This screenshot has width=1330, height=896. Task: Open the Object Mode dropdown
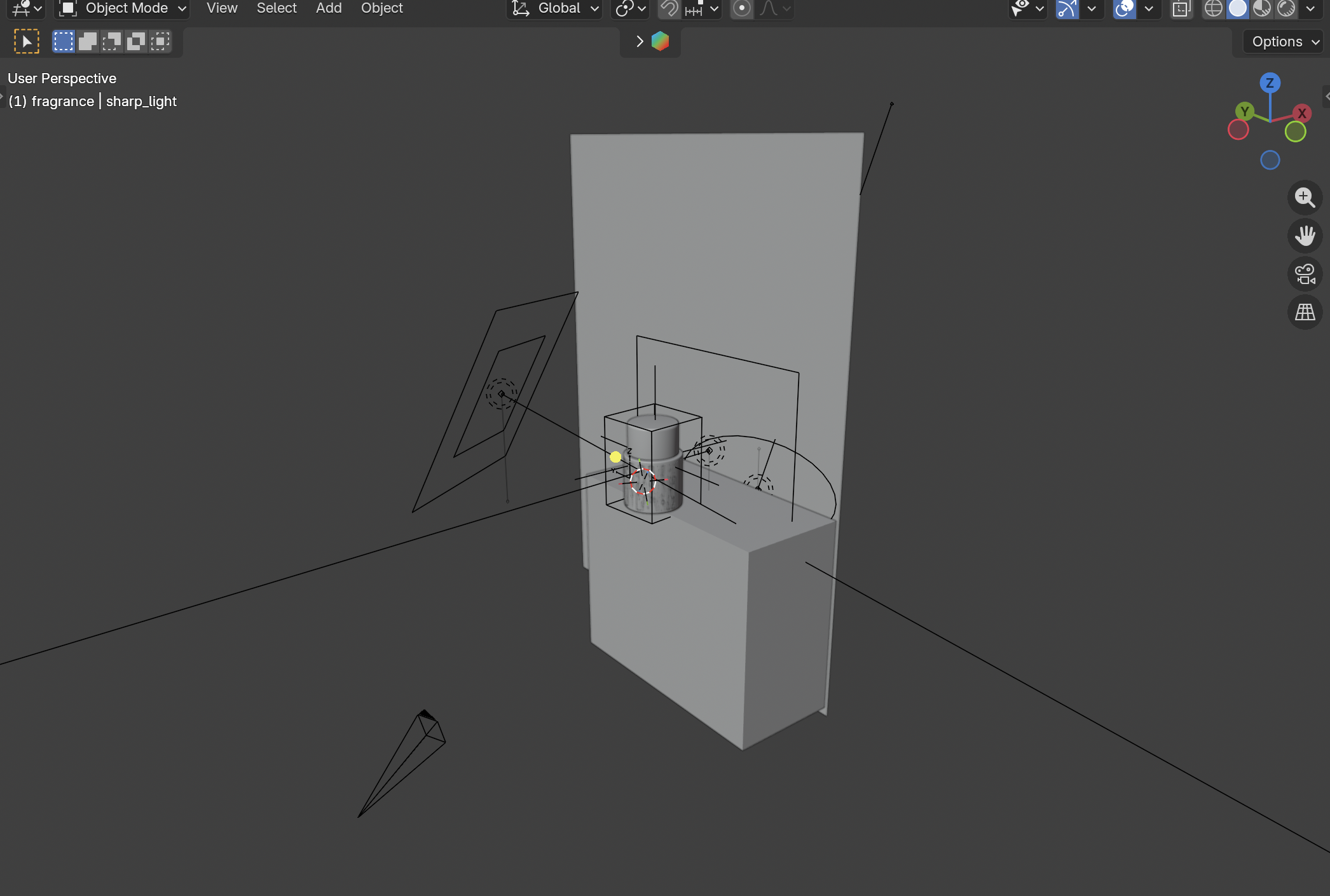[123, 8]
